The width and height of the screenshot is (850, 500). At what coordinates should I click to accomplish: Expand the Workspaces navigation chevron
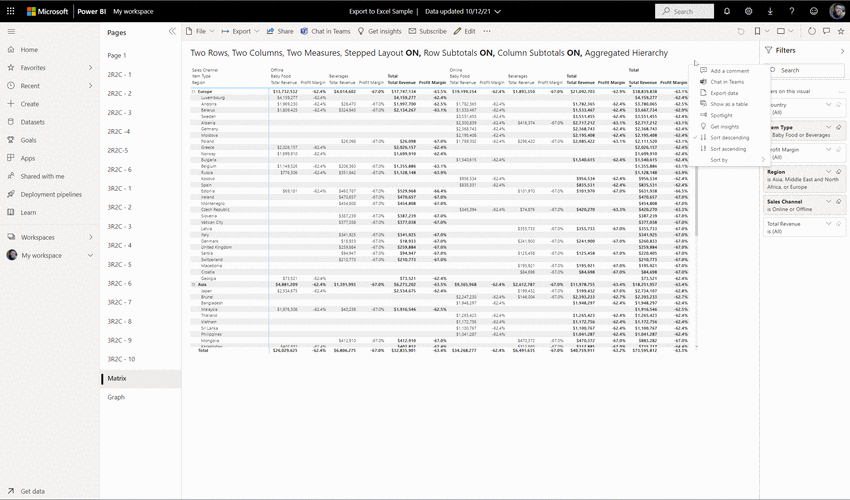[x=91, y=237]
